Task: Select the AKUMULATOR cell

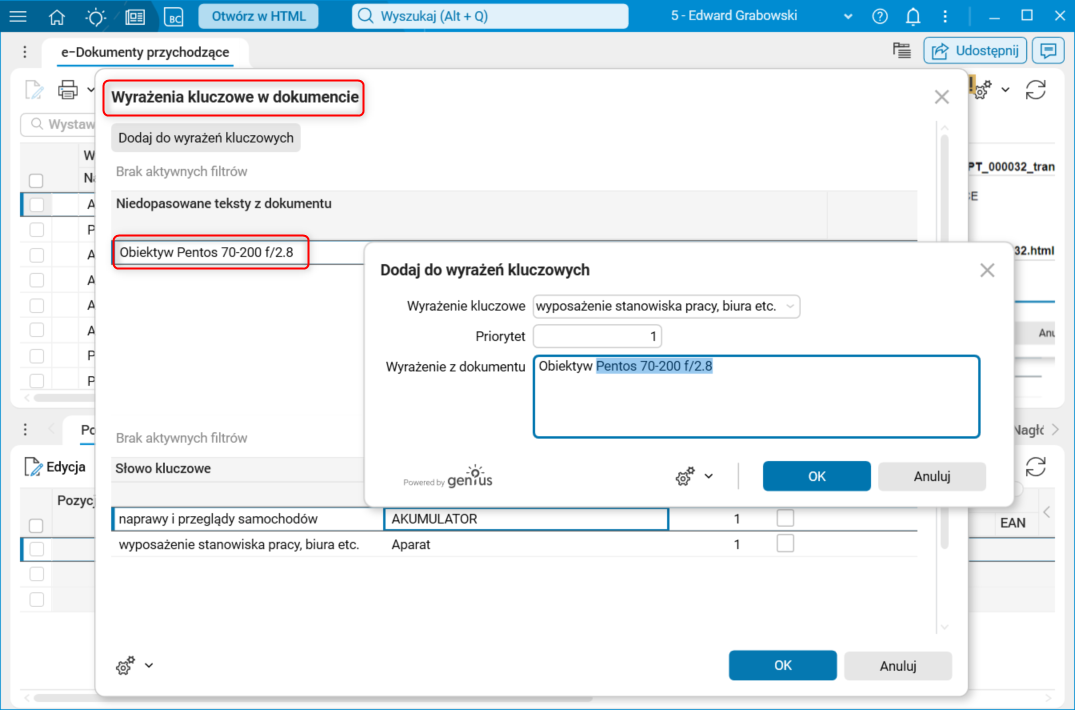Action: tap(526, 519)
